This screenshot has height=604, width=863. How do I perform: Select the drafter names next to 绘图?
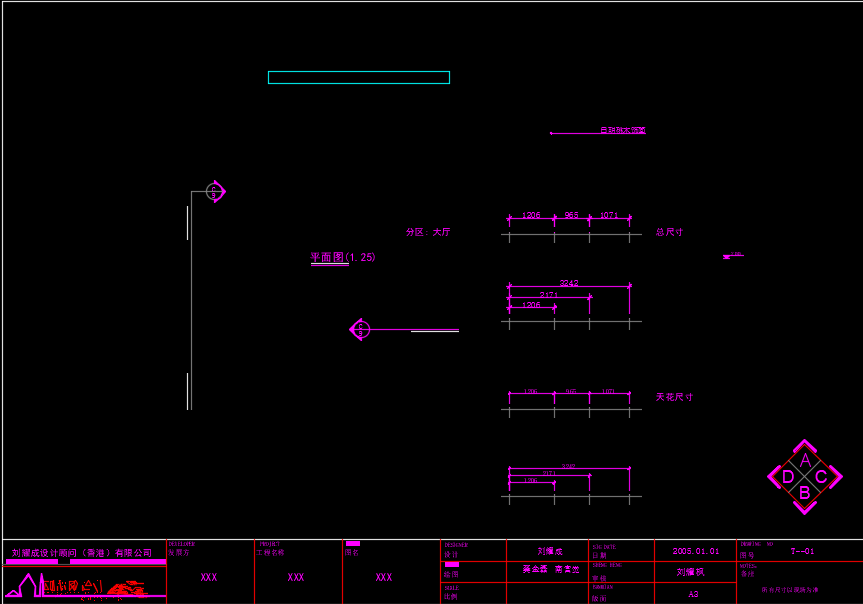coord(551,570)
